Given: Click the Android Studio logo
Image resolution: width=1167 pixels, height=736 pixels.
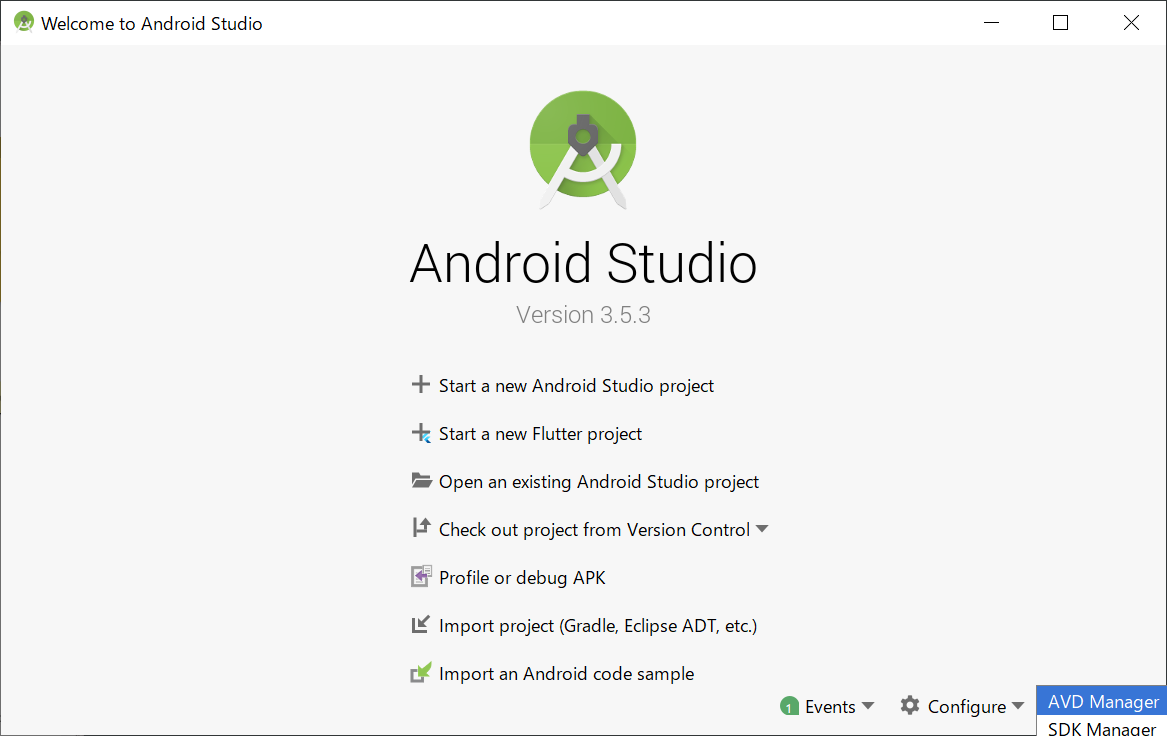Looking at the screenshot, I should (x=583, y=147).
